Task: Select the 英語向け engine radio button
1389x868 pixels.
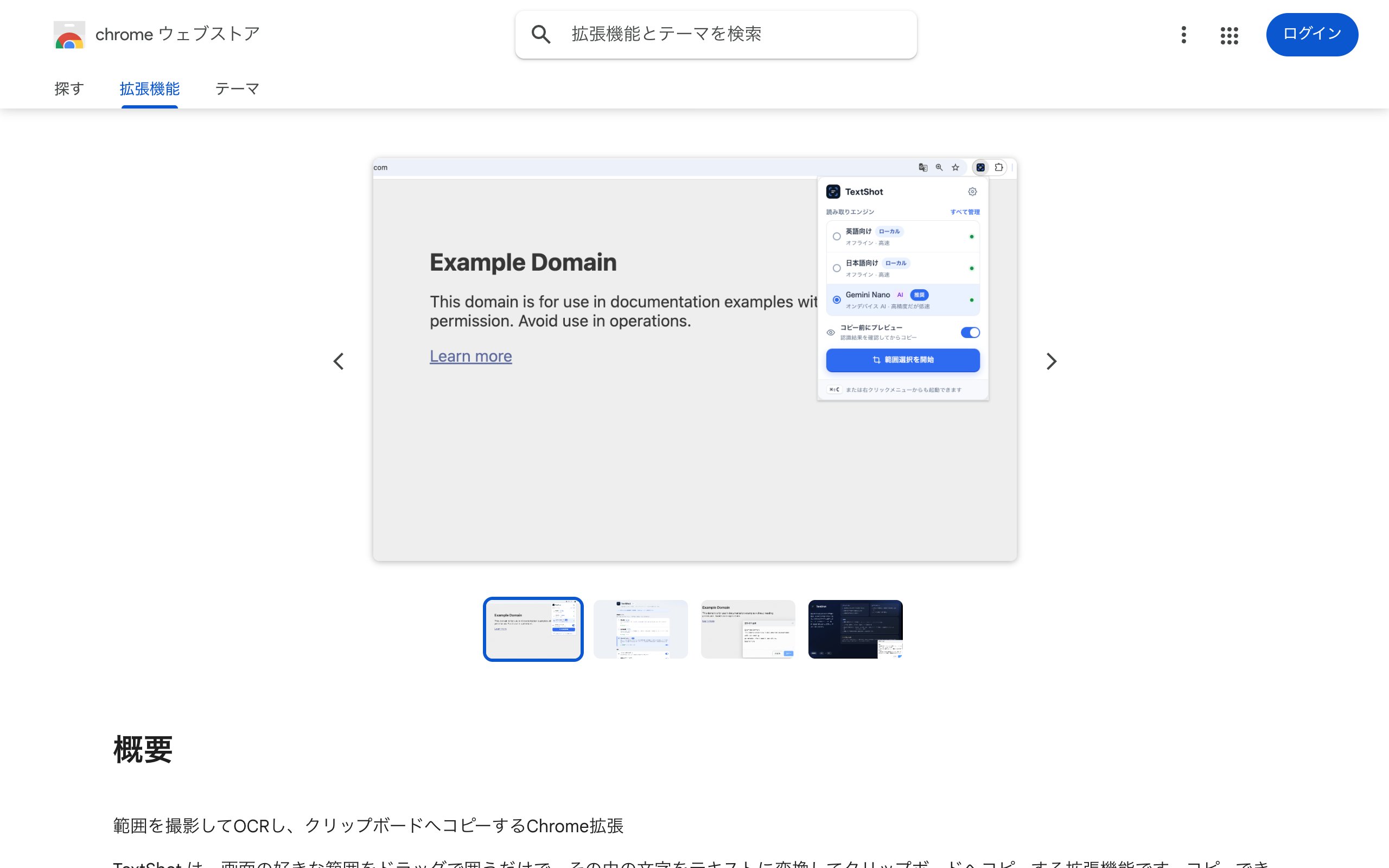Action: [x=837, y=237]
